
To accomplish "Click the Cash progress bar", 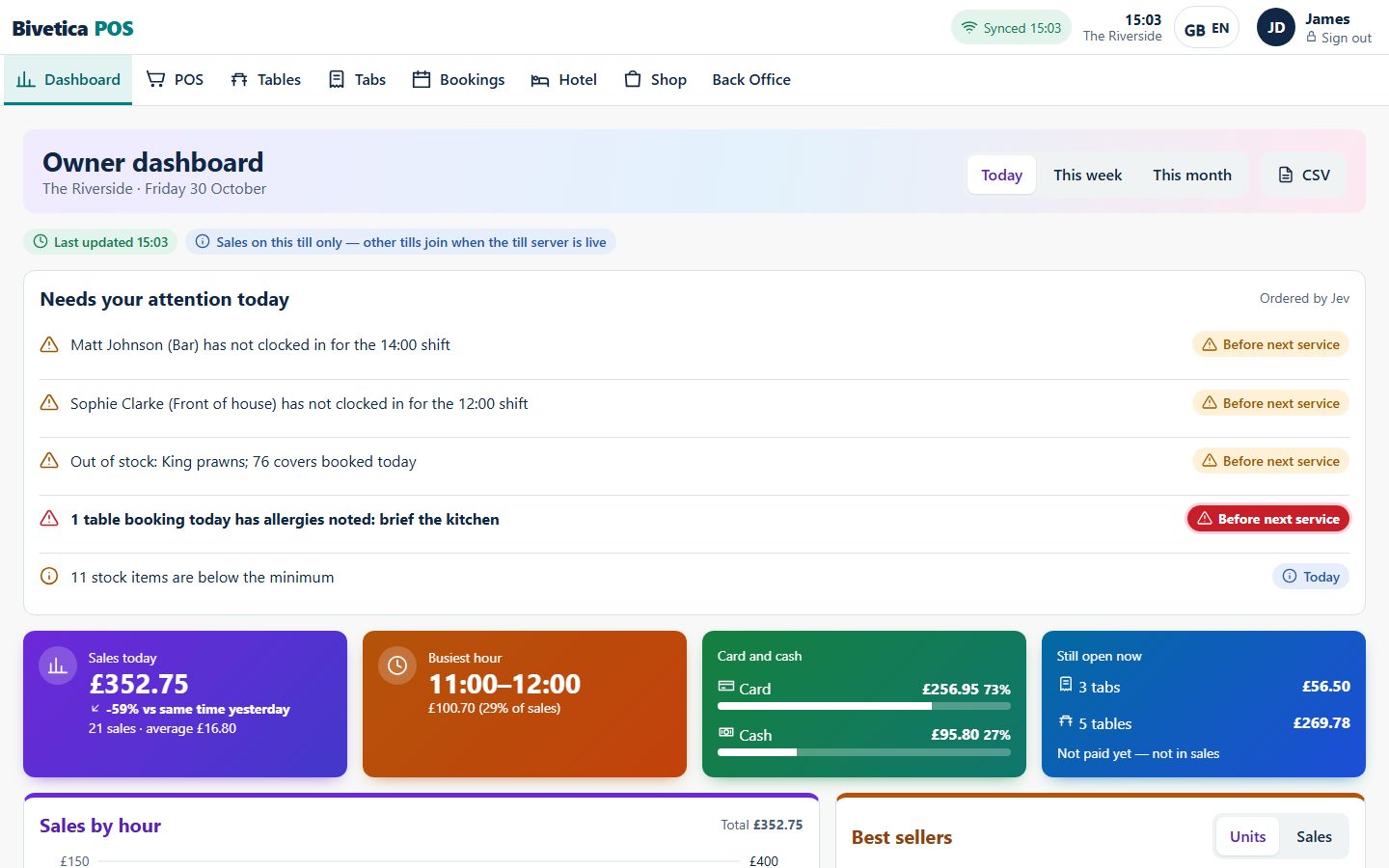I will tap(864, 752).
